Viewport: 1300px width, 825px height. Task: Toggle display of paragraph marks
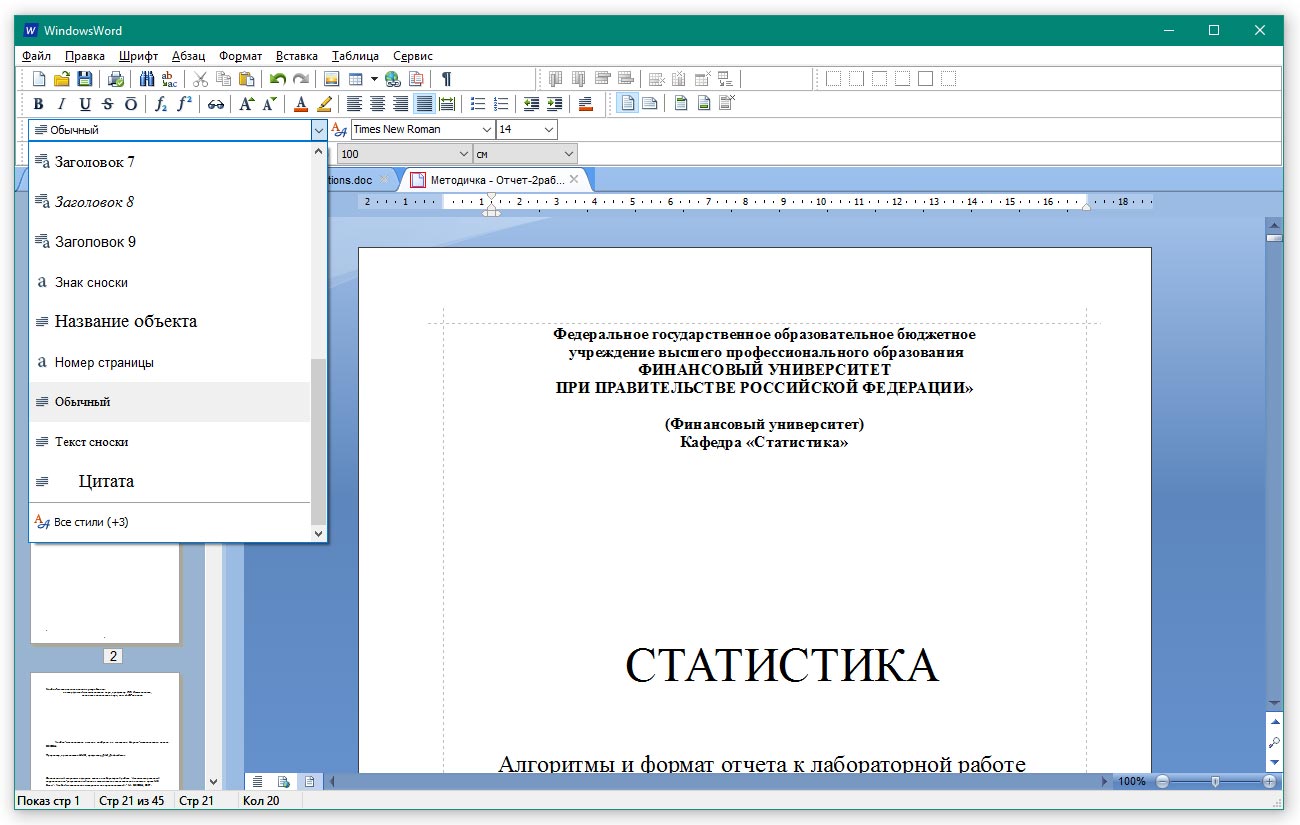(x=446, y=79)
